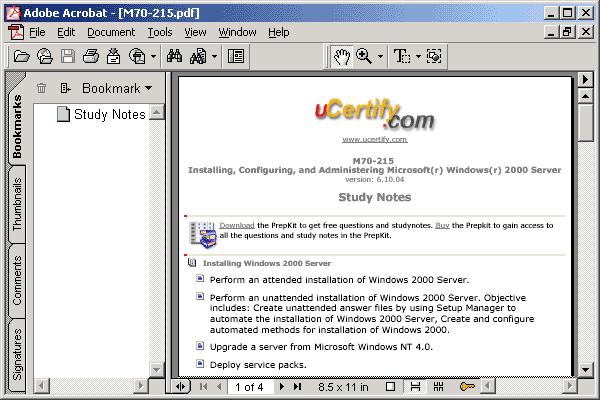Viewport: 600px width, 400px height.
Task: Click the bookmarks panel scroll left arrow
Action: click(x=41, y=386)
